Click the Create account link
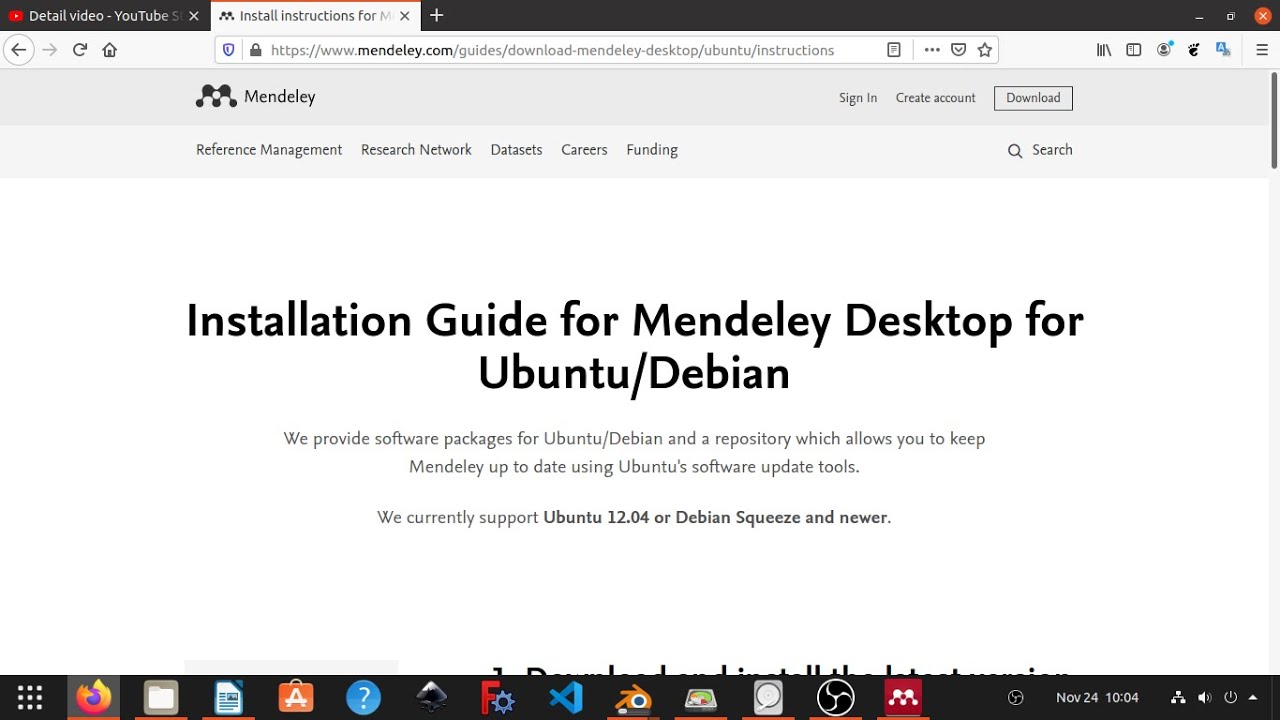1280x720 pixels. (x=935, y=98)
